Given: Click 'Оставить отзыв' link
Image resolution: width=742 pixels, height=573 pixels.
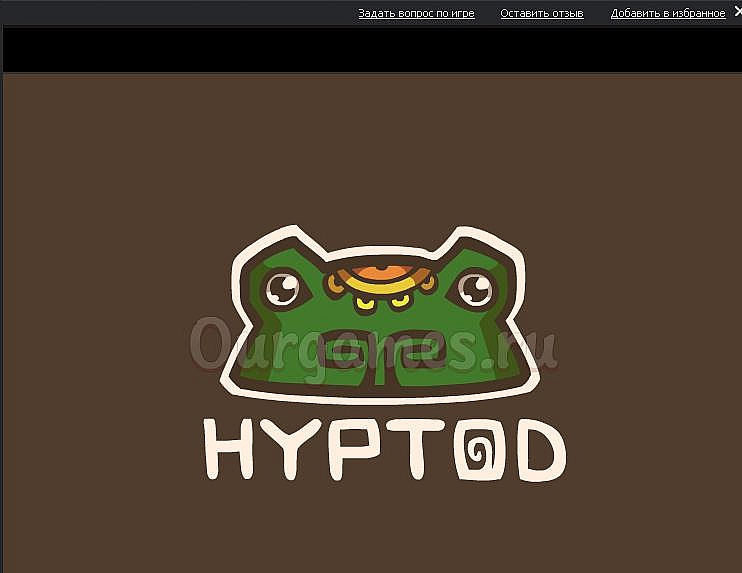Looking at the screenshot, I should [x=542, y=13].
